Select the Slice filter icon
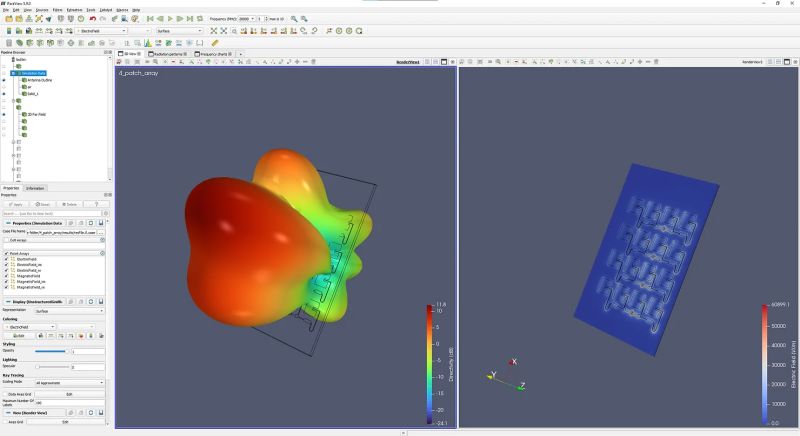 tap(40, 43)
